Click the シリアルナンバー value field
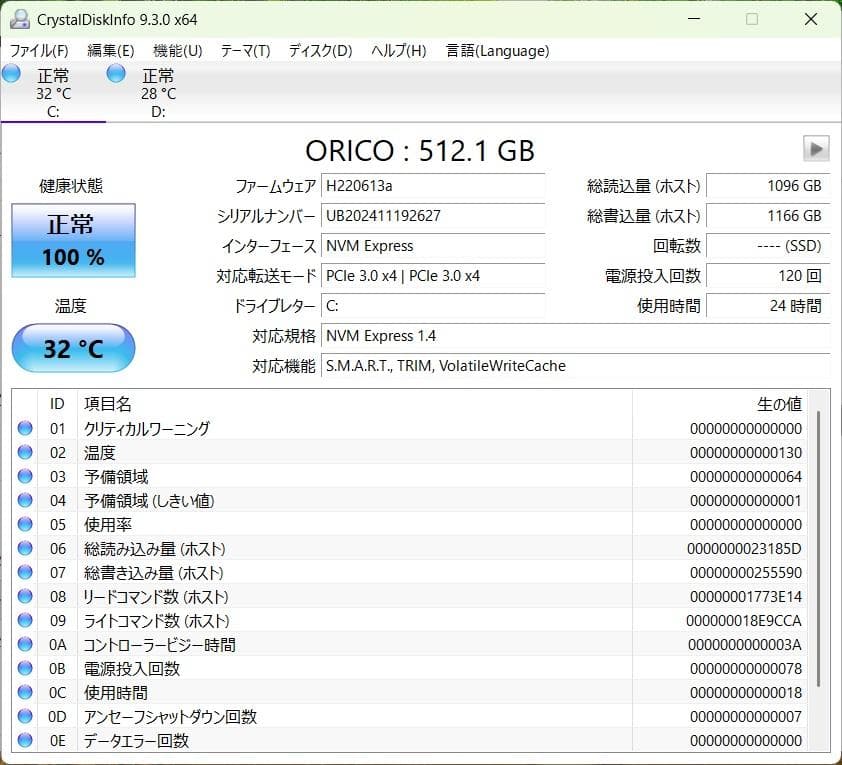This screenshot has height=765, width=842. [x=432, y=216]
